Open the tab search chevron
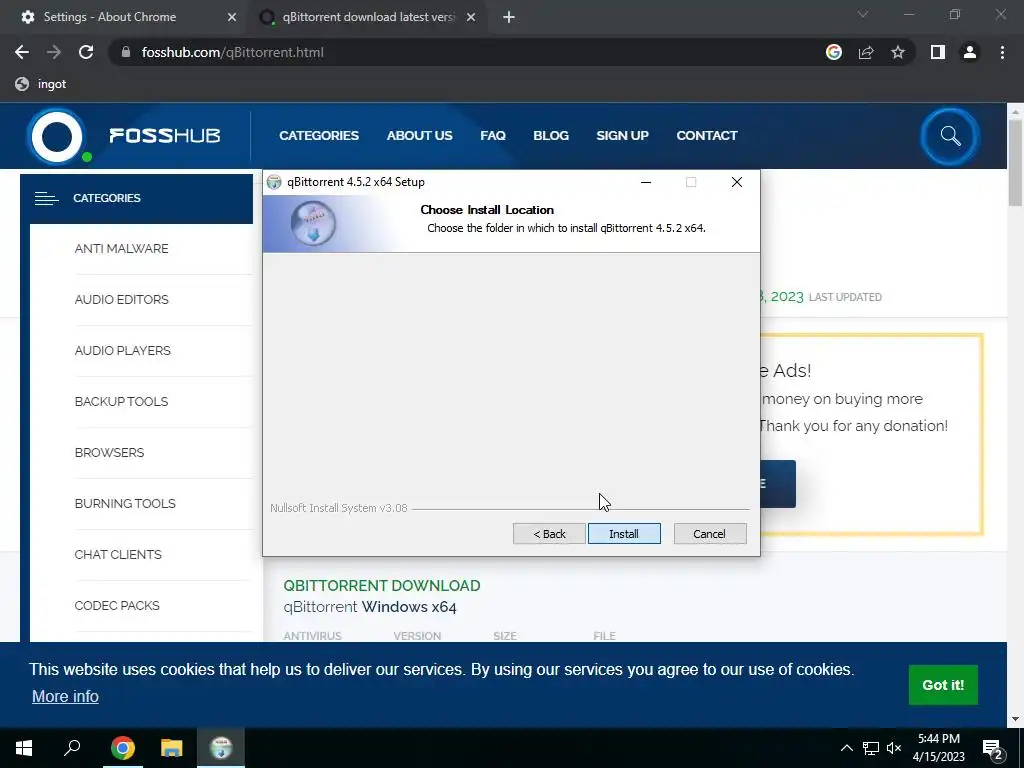1024x768 pixels. click(863, 14)
